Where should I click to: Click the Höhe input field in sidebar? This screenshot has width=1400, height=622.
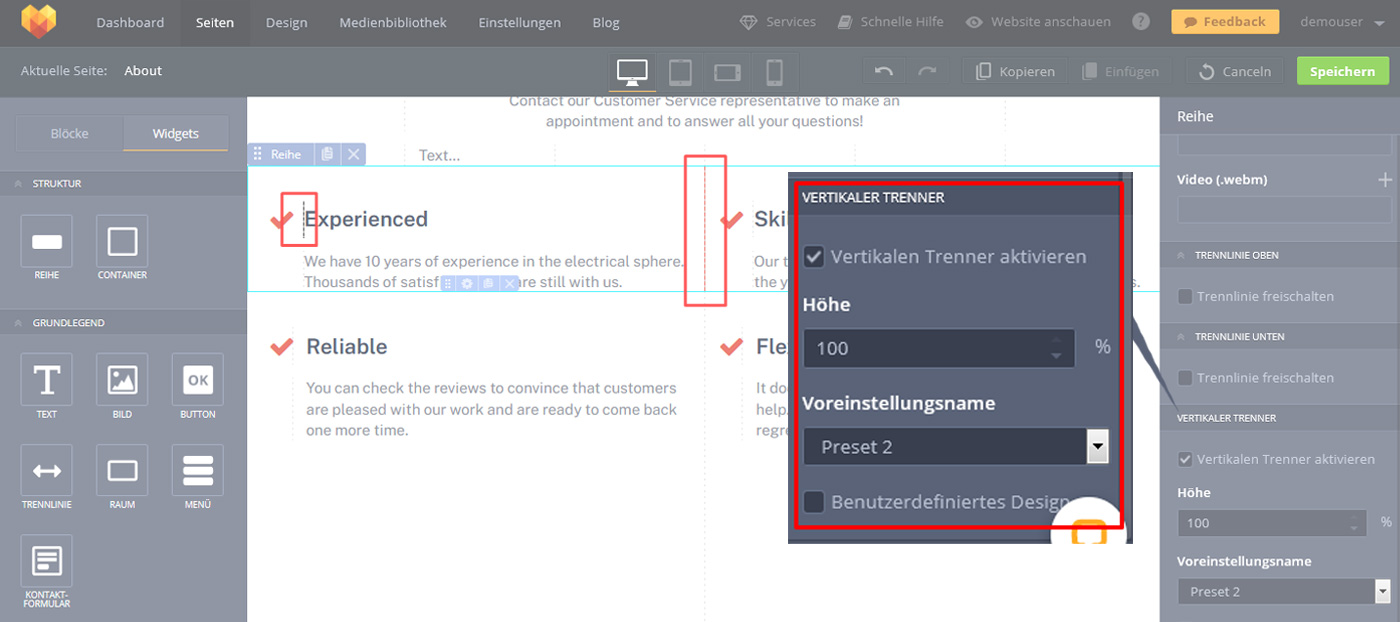tap(1265, 523)
